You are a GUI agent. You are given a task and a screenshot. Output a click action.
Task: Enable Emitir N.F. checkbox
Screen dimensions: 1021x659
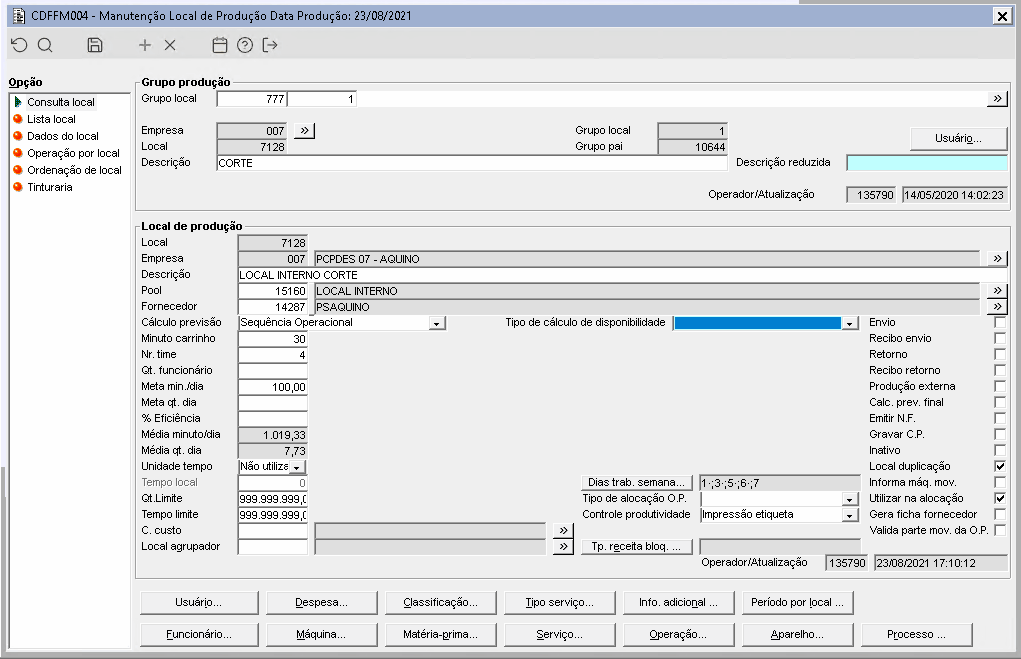click(1000, 418)
